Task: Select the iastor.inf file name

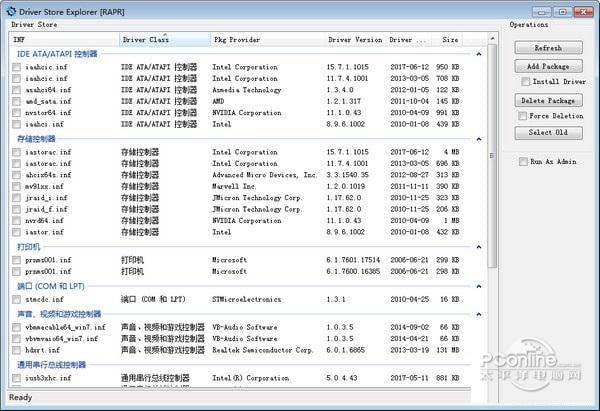Action: click(44, 232)
